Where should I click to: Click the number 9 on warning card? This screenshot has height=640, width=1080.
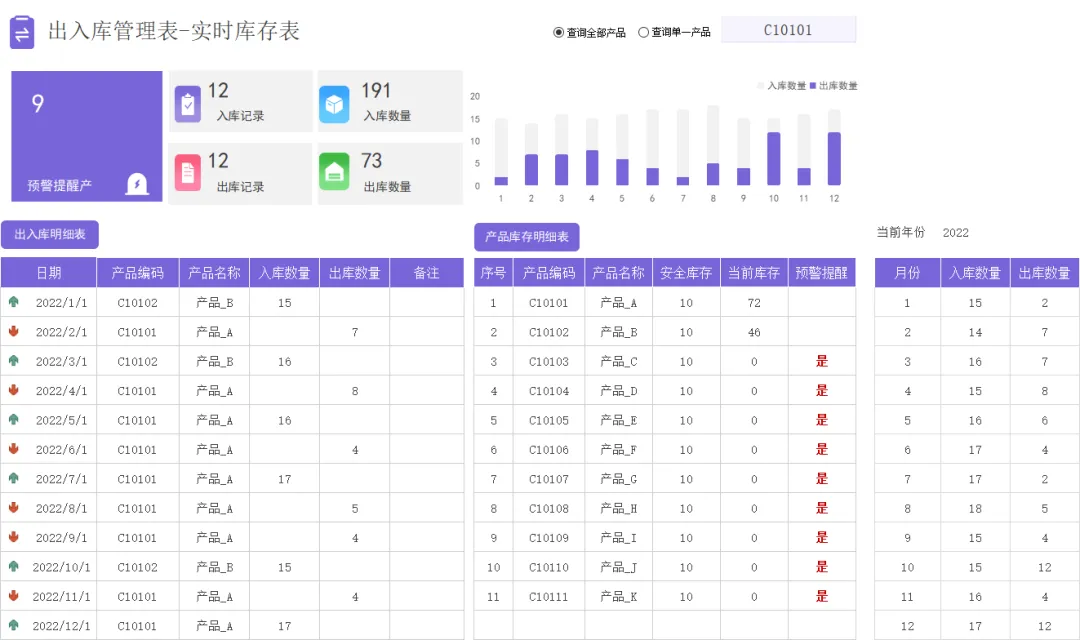point(38,103)
